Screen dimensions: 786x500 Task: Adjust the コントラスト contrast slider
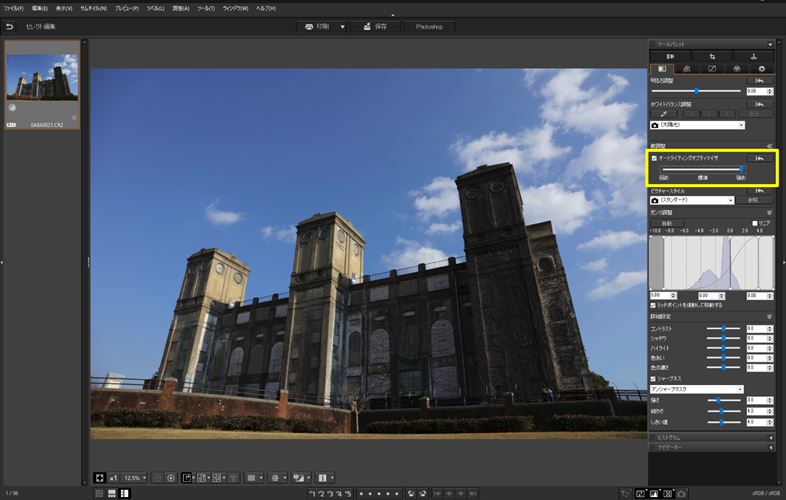tap(723, 328)
